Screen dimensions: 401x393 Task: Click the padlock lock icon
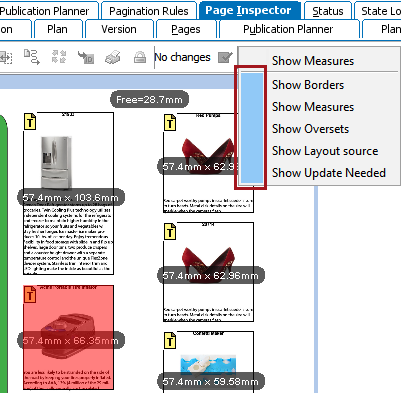coord(140,57)
